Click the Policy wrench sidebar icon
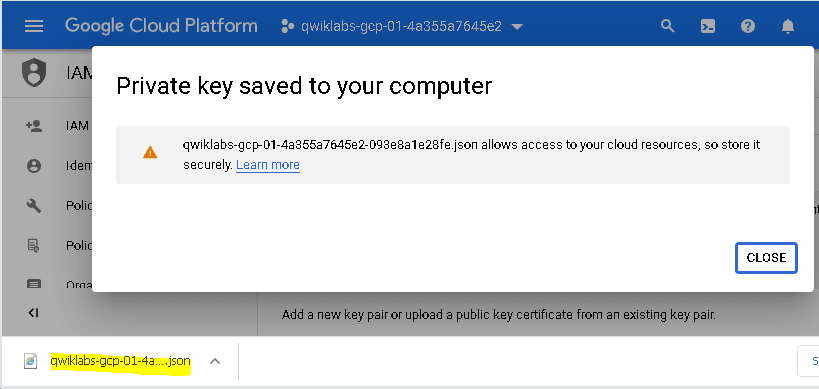 (34, 206)
